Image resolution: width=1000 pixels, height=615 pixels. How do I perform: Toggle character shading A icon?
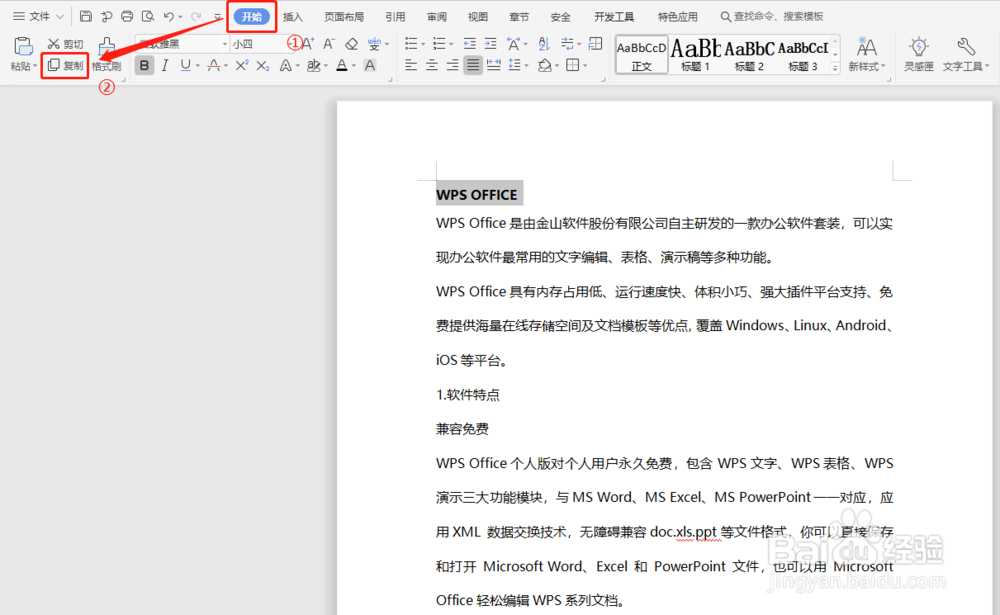370,66
